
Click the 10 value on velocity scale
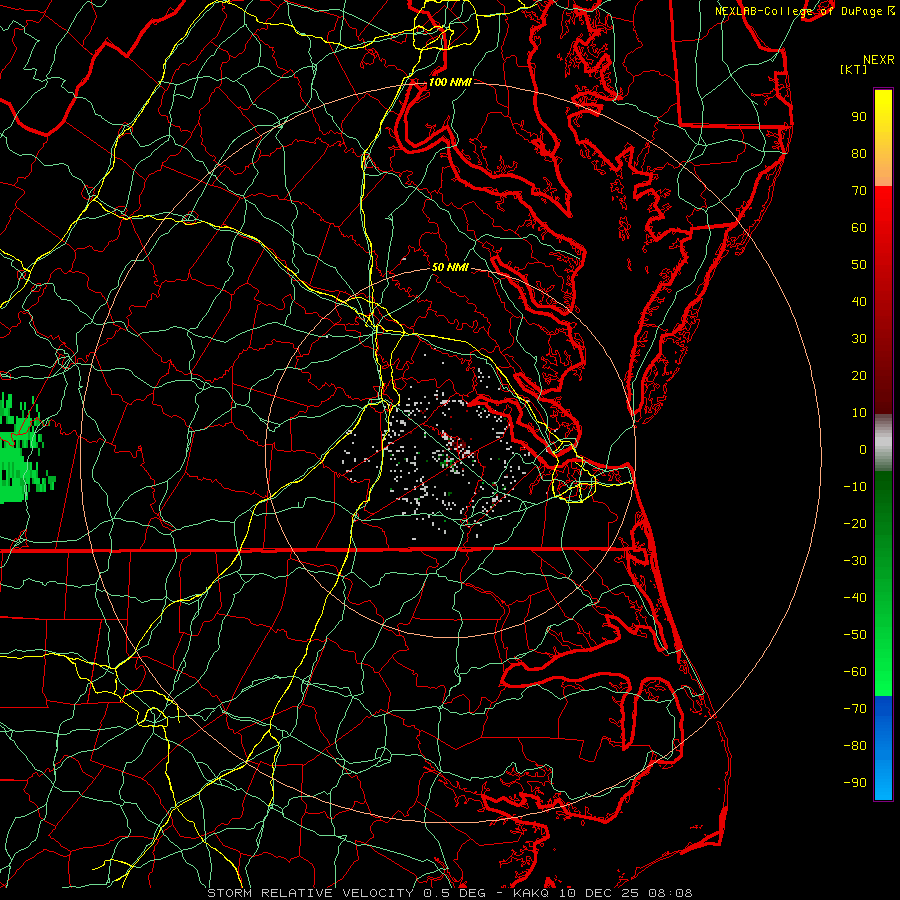(859, 413)
